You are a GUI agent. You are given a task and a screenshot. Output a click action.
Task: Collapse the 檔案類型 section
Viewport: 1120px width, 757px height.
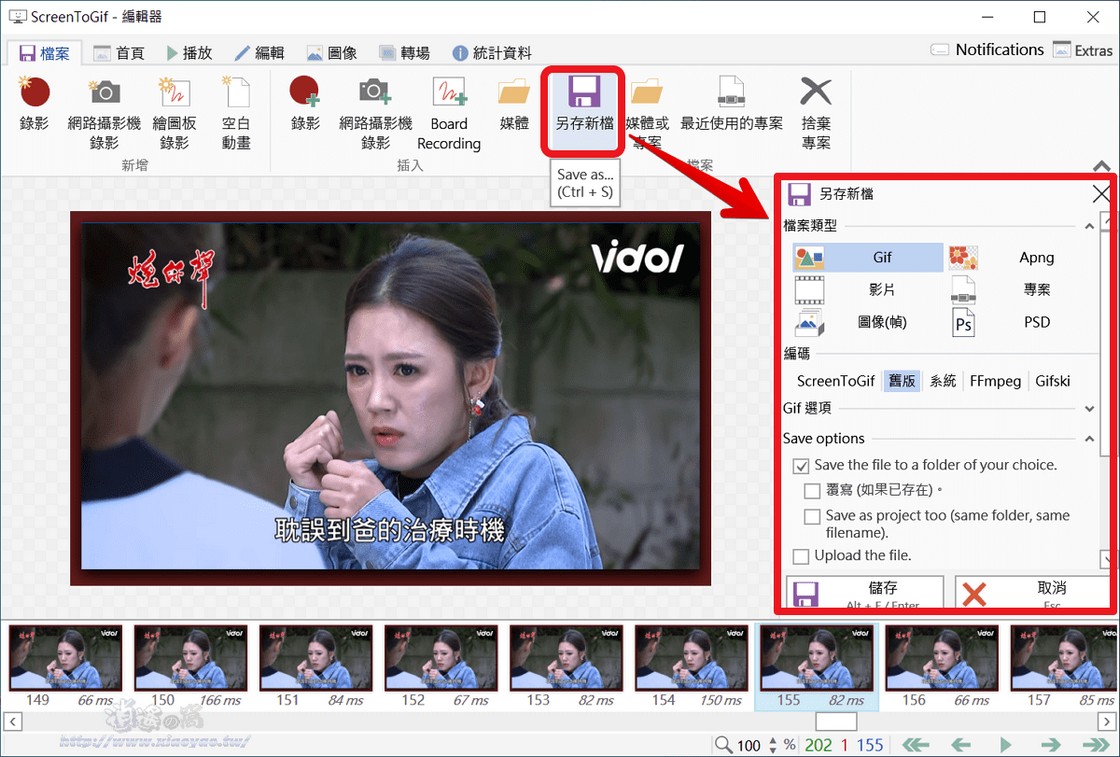coord(1089,226)
